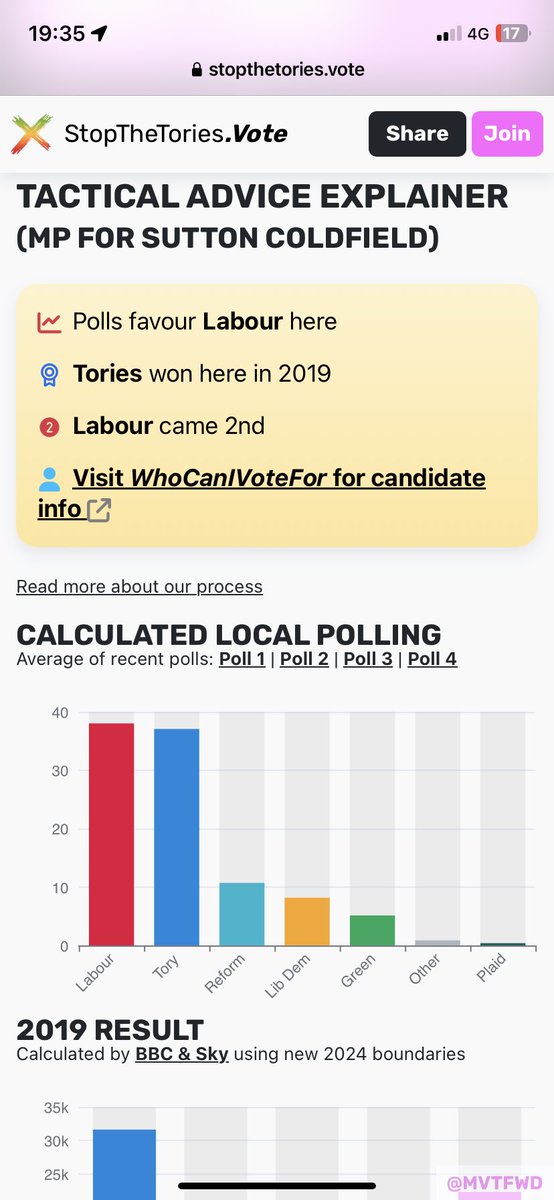The image size is (554, 1200).
Task: Tap the StopTheTories X logo icon
Action: pyautogui.click(x=31, y=134)
